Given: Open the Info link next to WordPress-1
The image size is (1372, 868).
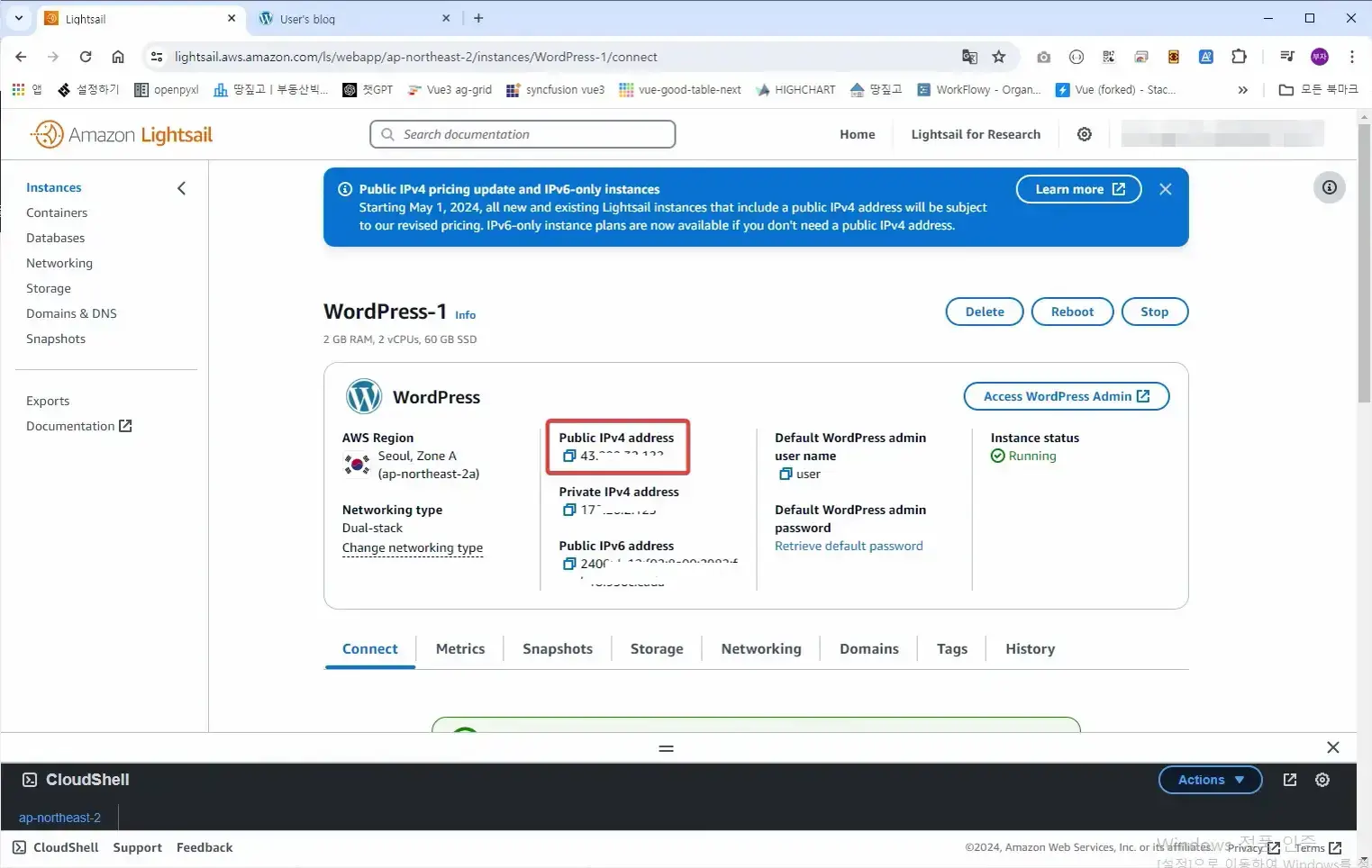Looking at the screenshot, I should [x=465, y=315].
